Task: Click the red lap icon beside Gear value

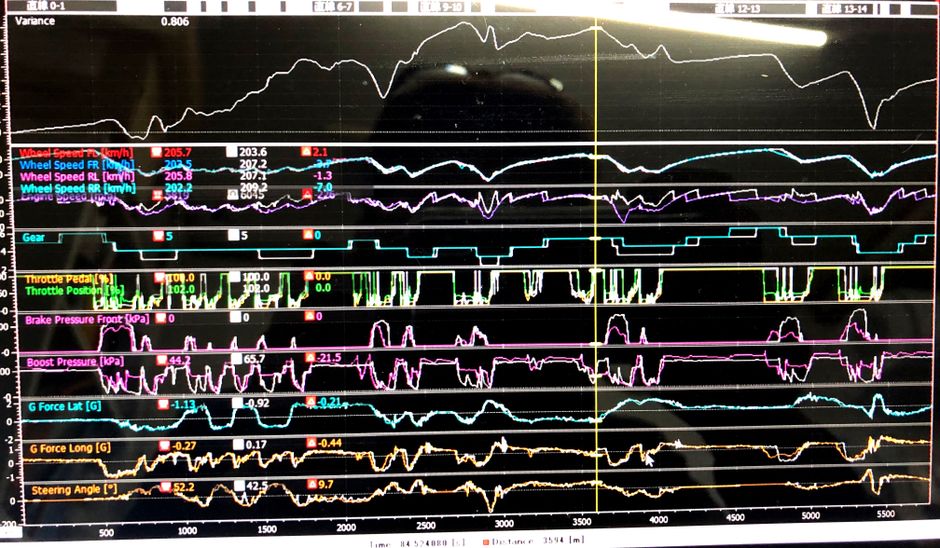Action: click(157, 235)
